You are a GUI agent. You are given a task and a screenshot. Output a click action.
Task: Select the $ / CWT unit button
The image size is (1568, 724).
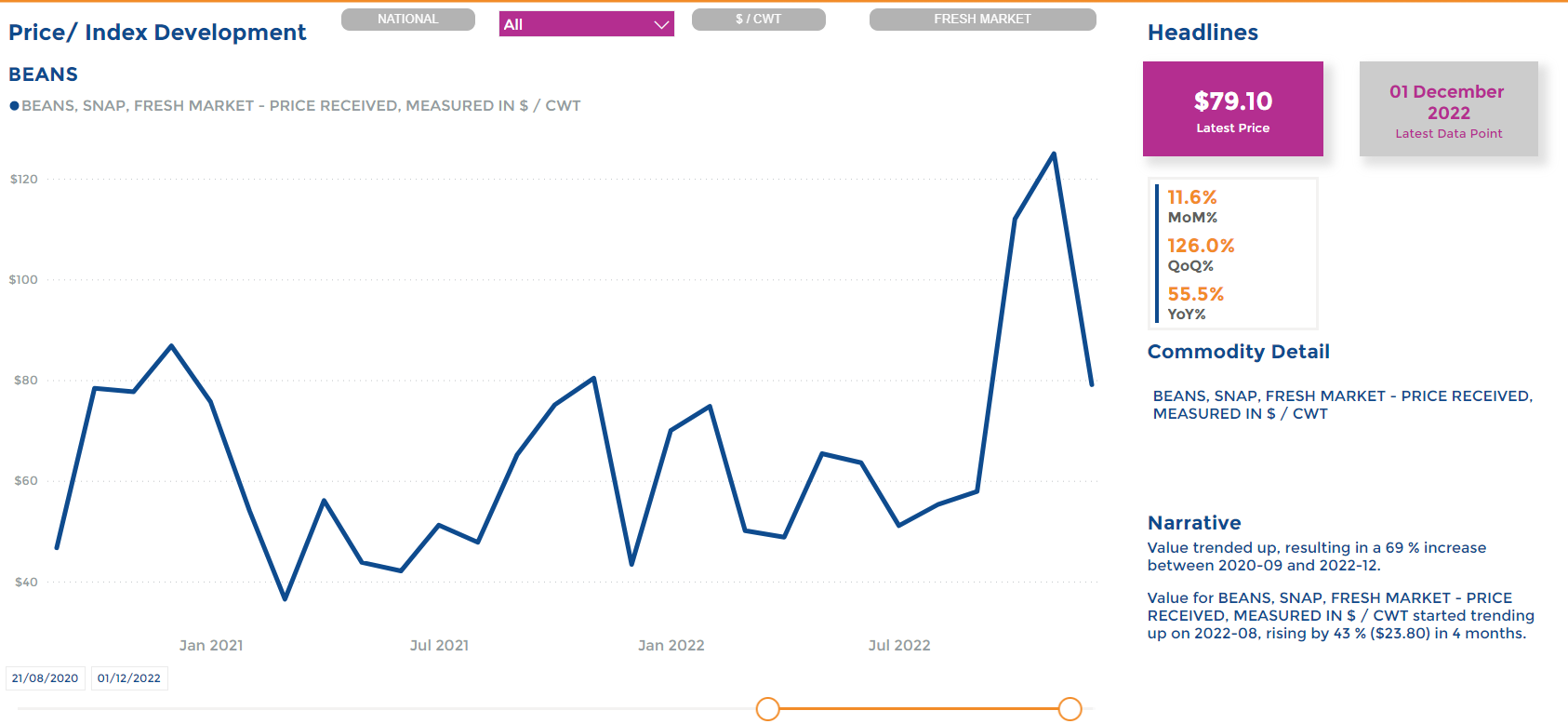click(759, 20)
